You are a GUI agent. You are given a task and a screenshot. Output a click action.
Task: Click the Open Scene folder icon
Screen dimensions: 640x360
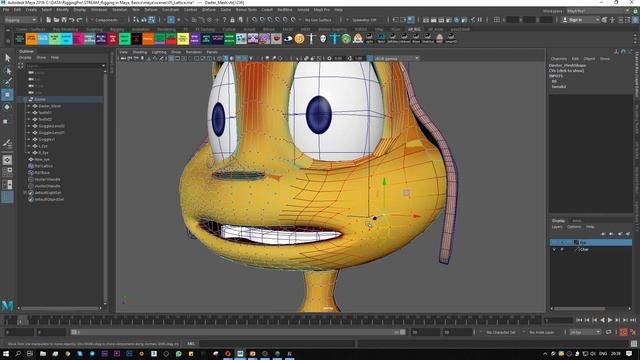[56, 20]
